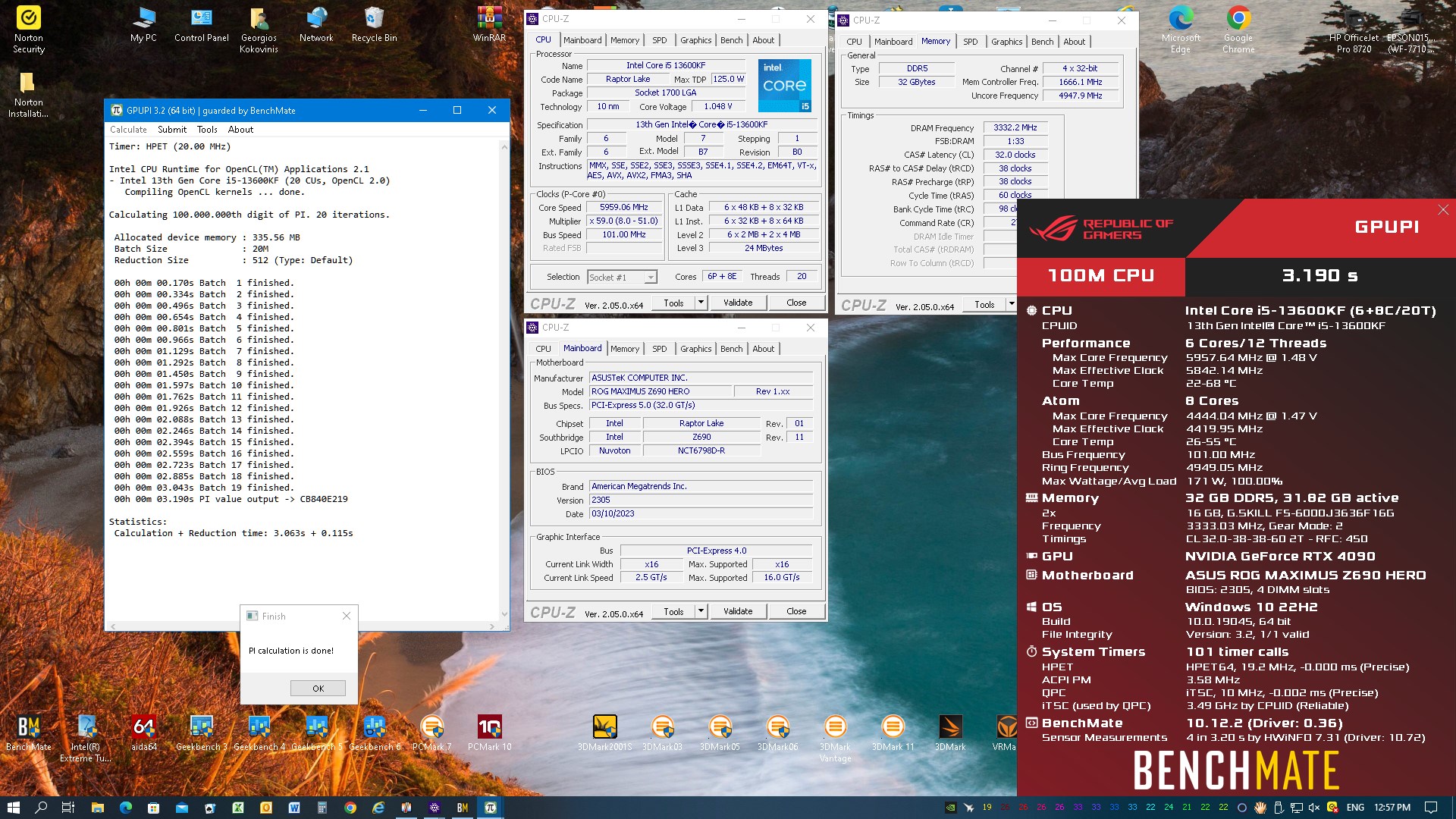
Task: Launch the 3DMark2001SE desktop shortcut
Action: [x=604, y=733]
